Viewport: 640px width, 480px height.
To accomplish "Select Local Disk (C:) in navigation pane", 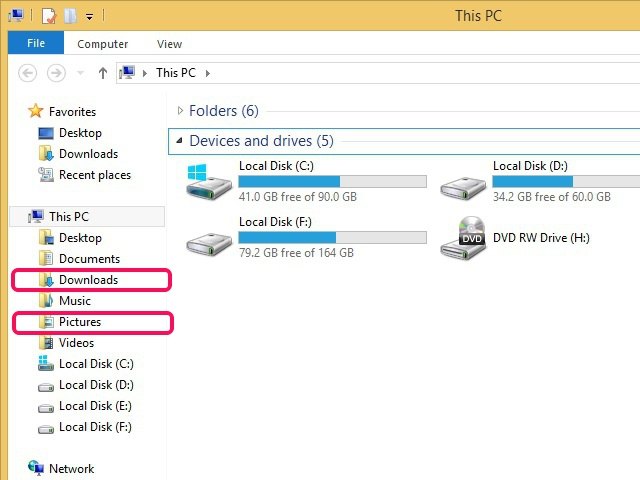I will (96, 364).
